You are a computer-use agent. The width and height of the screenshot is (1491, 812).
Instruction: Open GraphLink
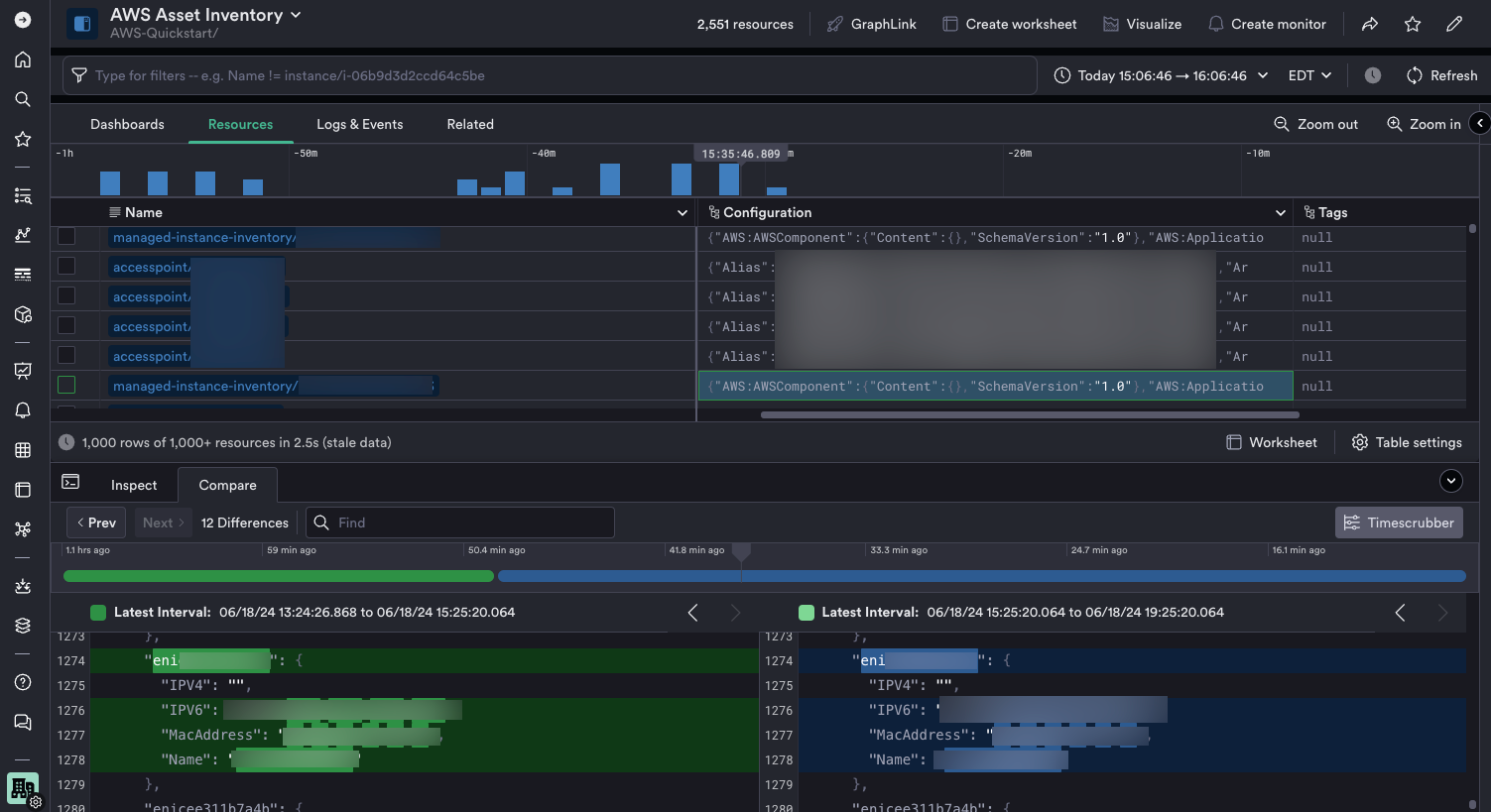click(872, 24)
